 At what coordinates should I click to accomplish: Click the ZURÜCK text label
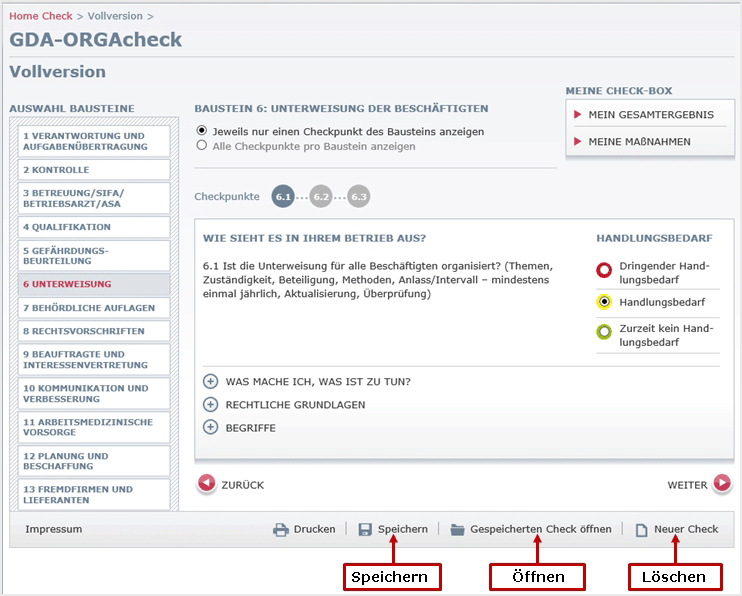pyautogui.click(x=243, y=485)
